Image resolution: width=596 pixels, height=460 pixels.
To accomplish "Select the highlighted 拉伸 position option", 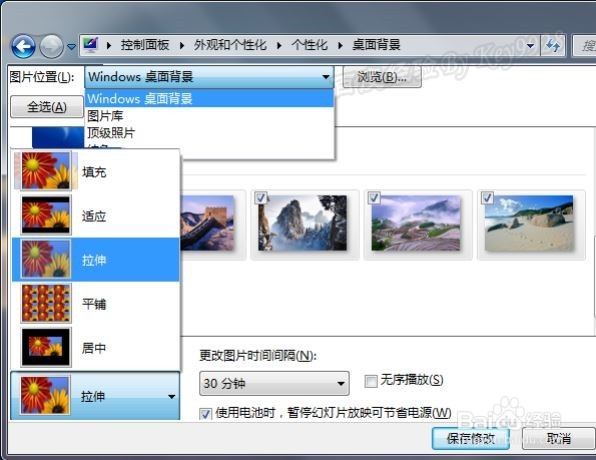I will 96,260.
